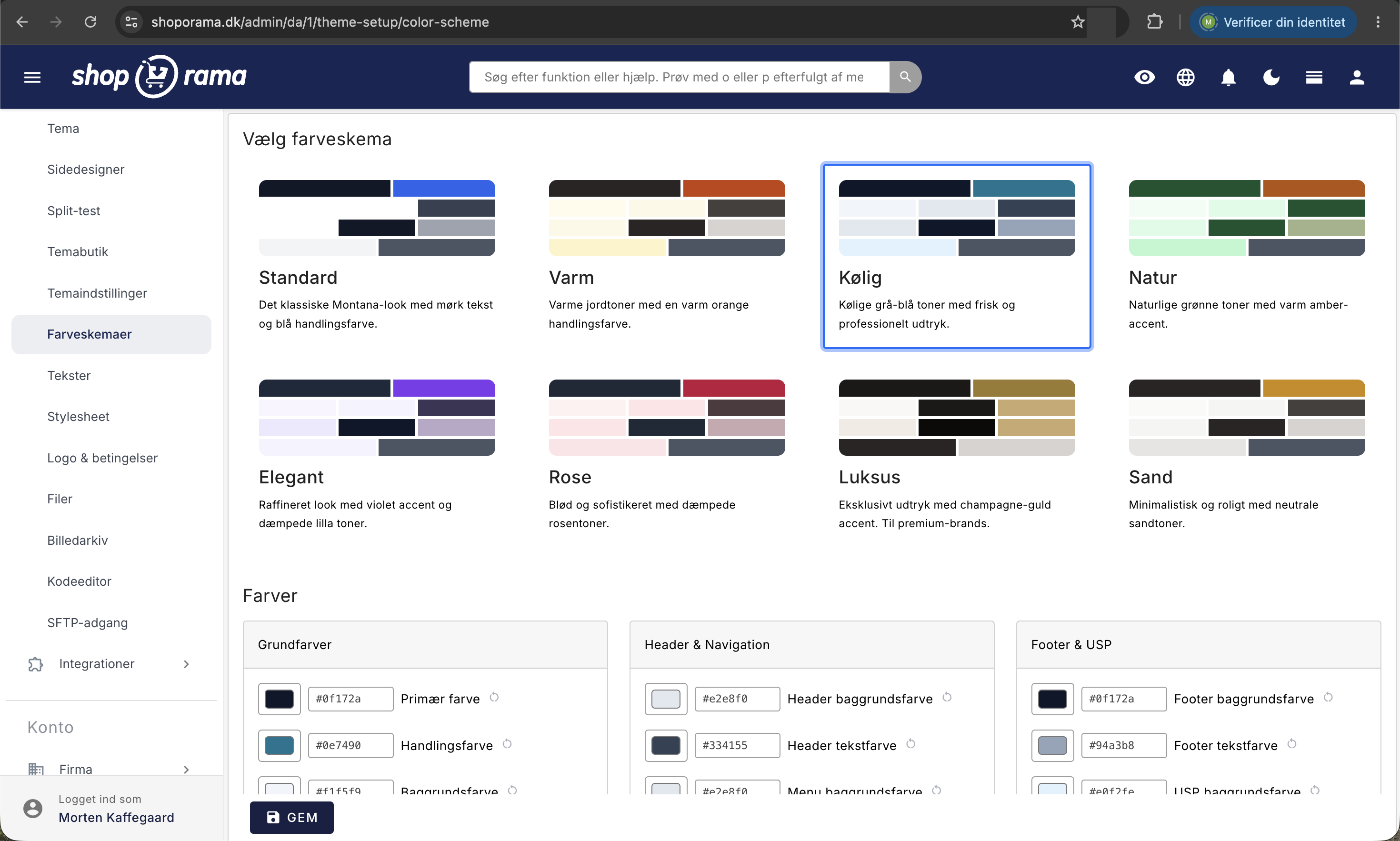Screen dimensions: 1400x841
Task: Expand the Integrationer sidebar section
Action: pos(111,664)
